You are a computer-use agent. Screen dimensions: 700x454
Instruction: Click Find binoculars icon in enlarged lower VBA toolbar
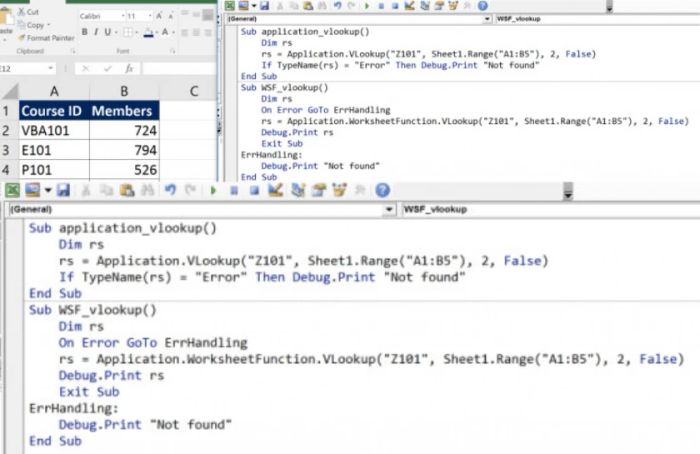tap(148, 191)
